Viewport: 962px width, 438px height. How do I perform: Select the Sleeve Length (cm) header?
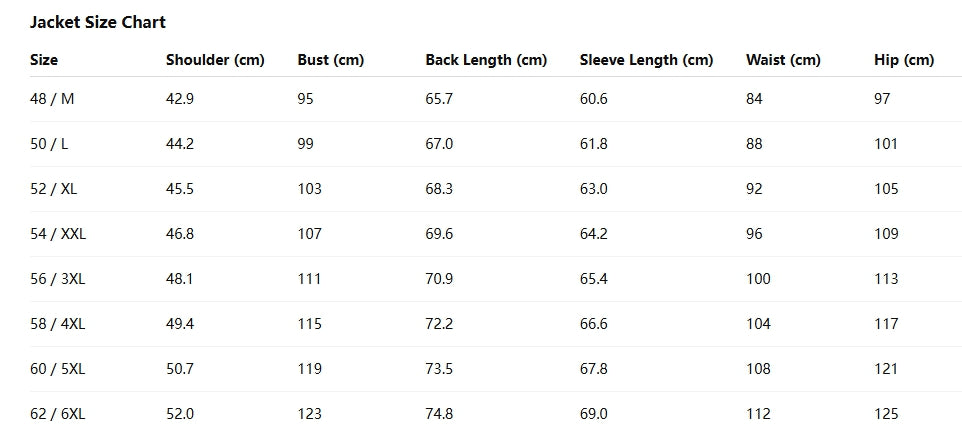(x=646, y=60)
